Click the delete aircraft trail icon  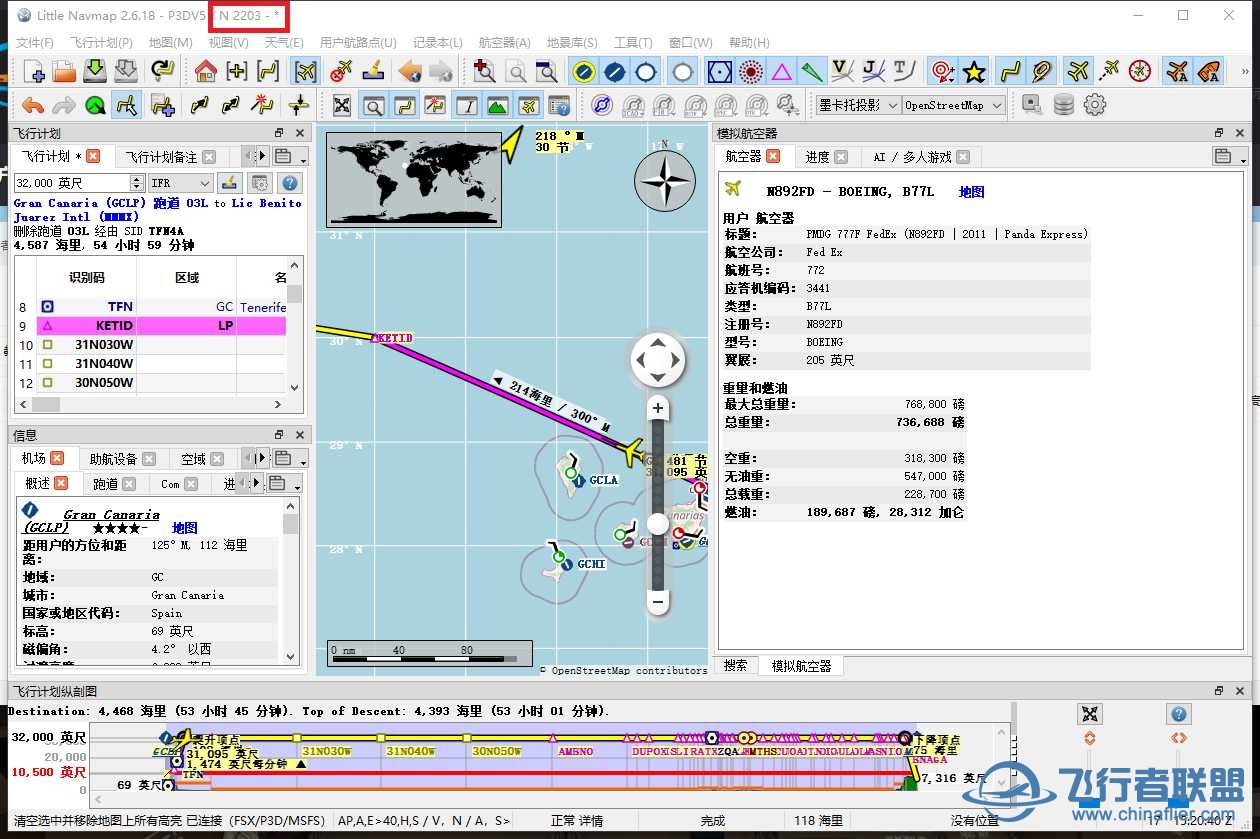[341, 71]
